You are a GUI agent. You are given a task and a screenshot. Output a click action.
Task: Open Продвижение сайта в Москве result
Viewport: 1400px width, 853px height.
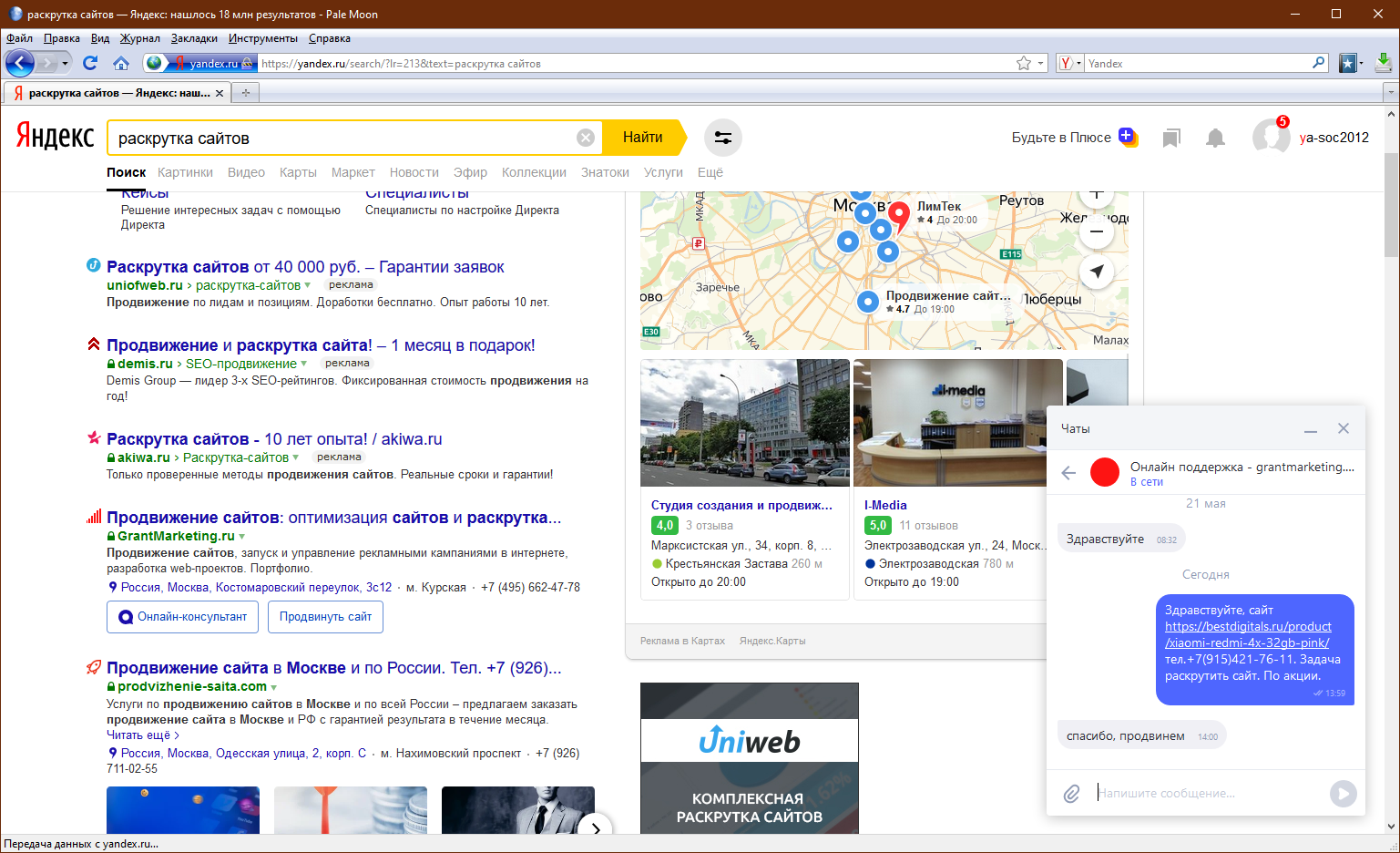333,668
